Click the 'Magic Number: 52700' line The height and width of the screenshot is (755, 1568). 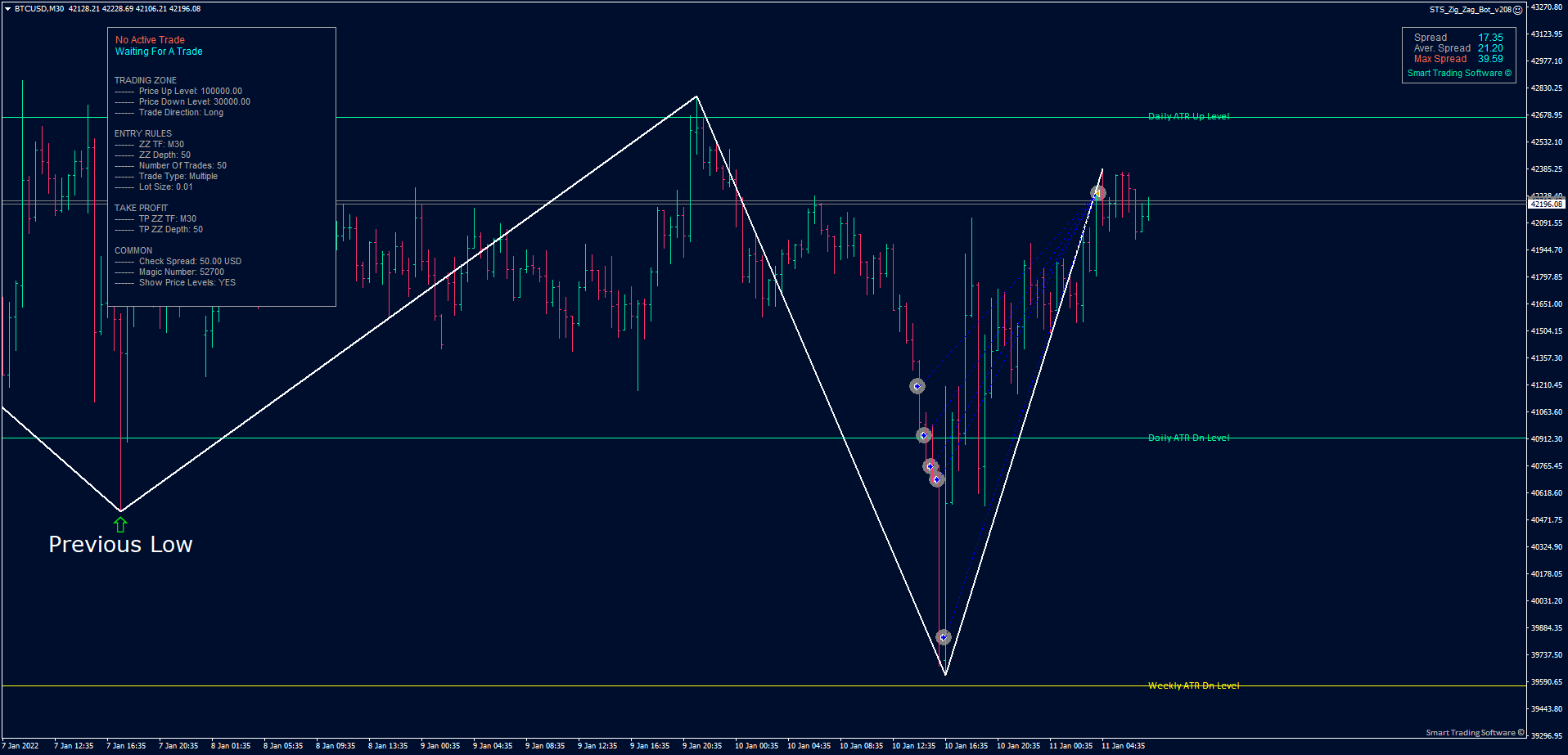[x=182, y=272]
